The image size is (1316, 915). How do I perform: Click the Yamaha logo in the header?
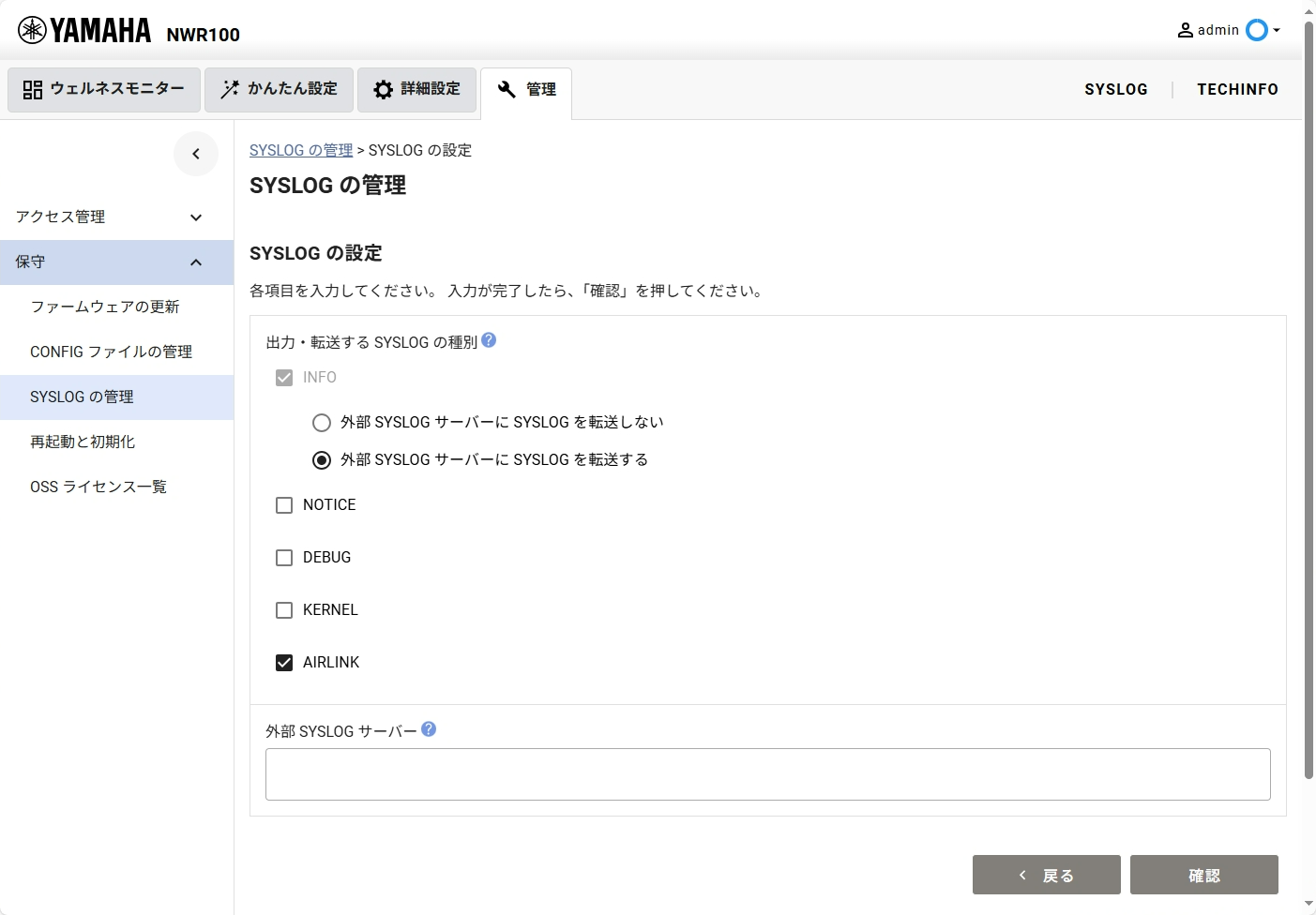pos(84,31)
